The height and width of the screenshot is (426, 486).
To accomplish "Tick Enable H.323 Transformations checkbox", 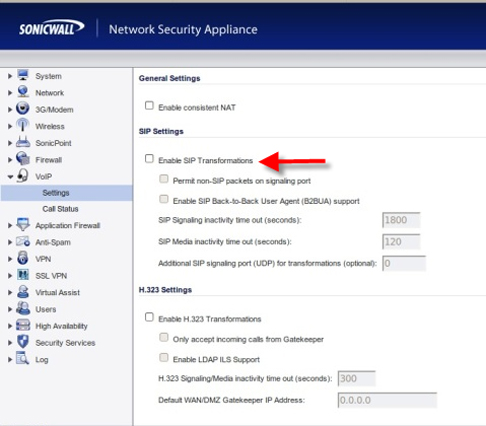I will [149, 317].
